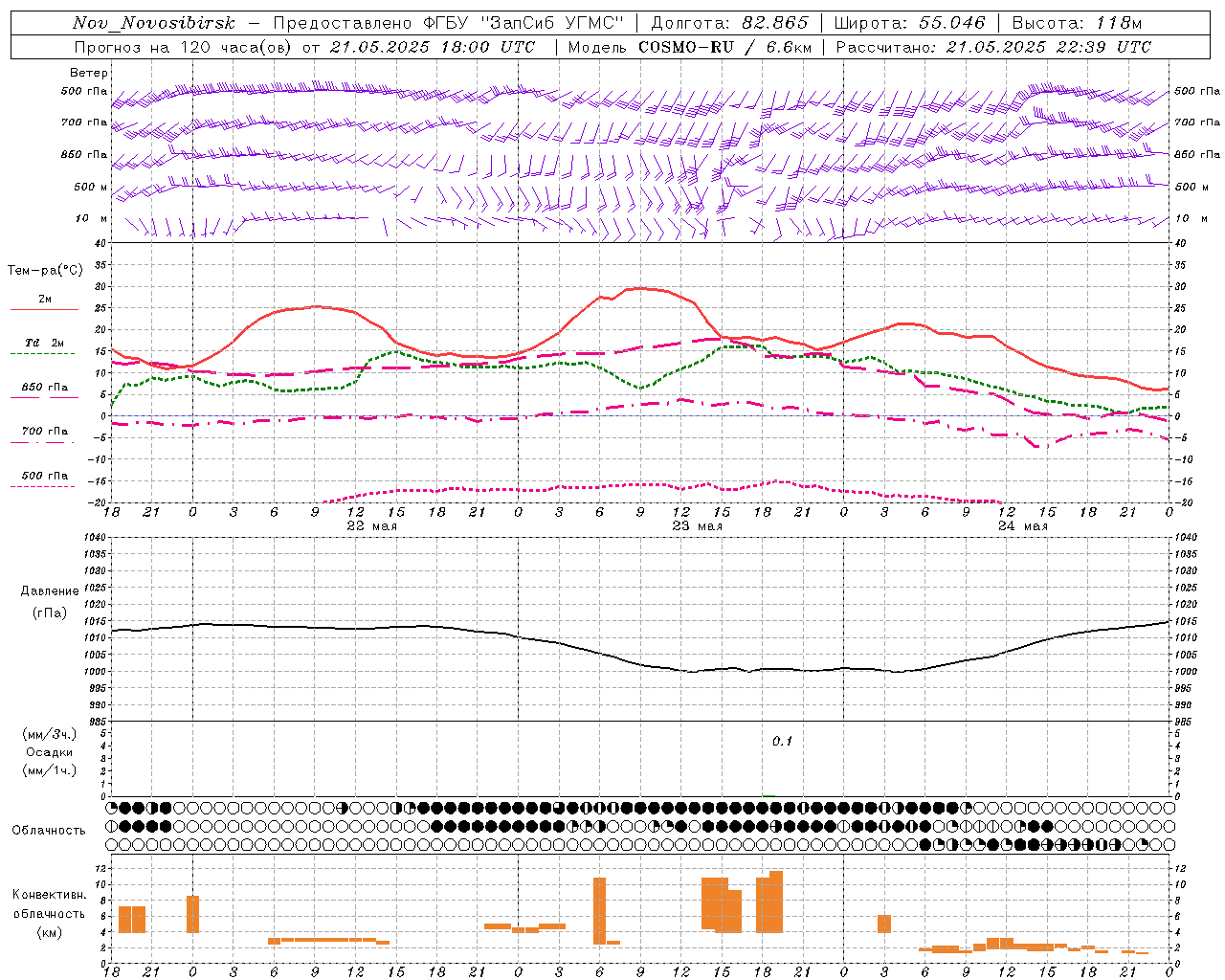Click the 'Осадки' precipitation label

[x=50, y=752]
